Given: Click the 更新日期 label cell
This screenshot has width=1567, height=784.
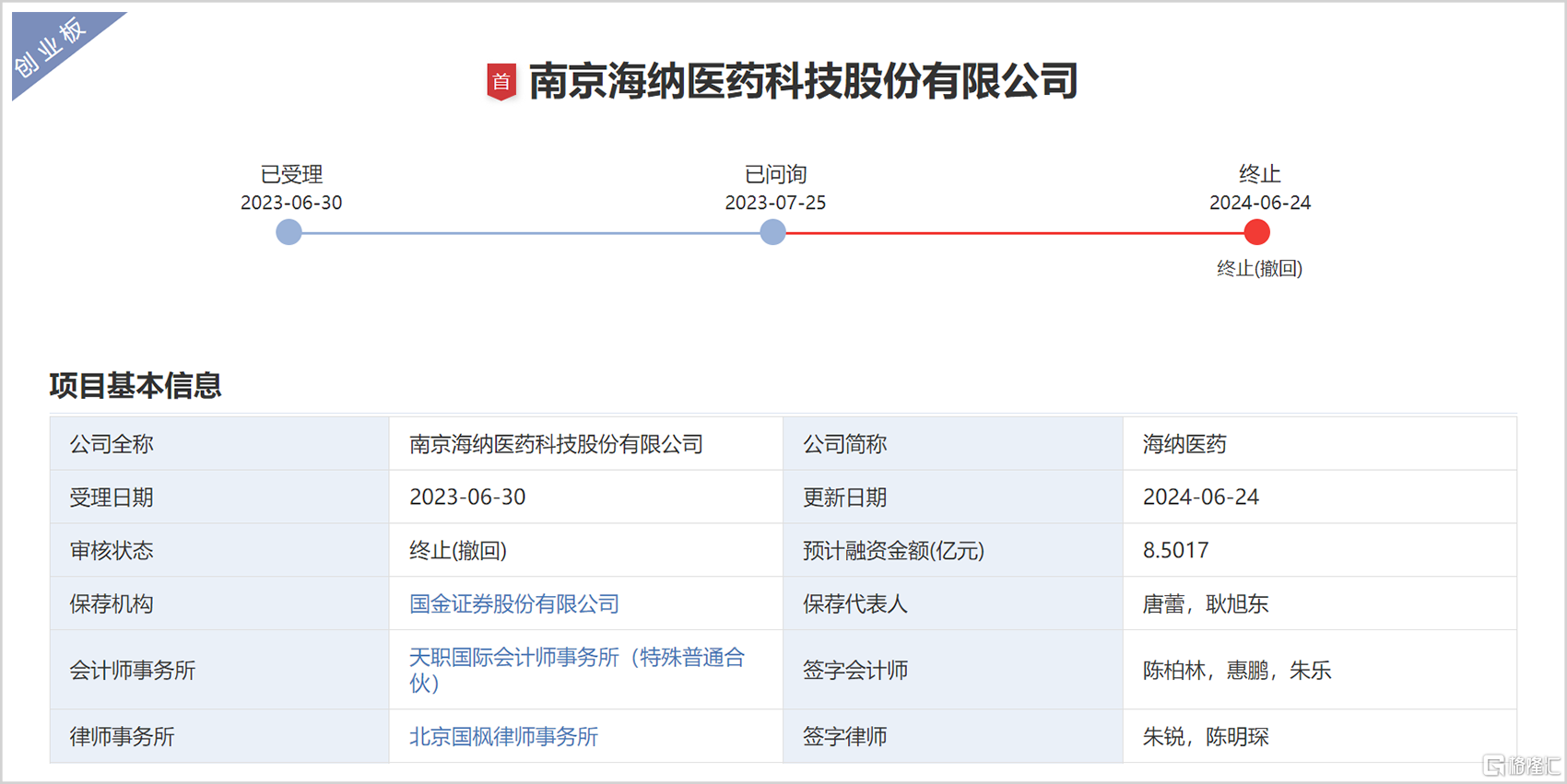Looking at the screenshot, I should (x=953, y=497).
